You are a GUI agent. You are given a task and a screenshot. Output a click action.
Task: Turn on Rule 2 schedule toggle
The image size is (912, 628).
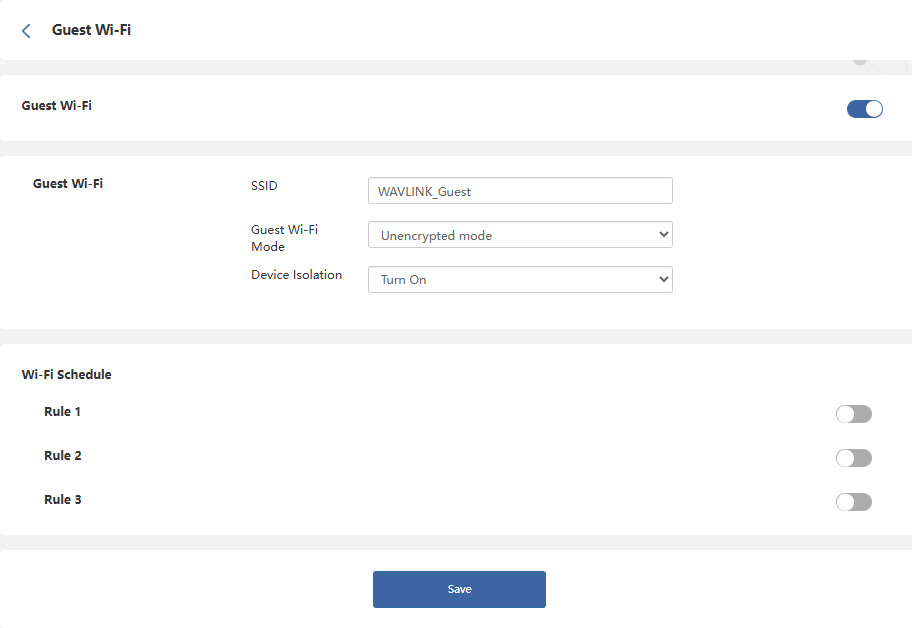click(x=853, y=458)
